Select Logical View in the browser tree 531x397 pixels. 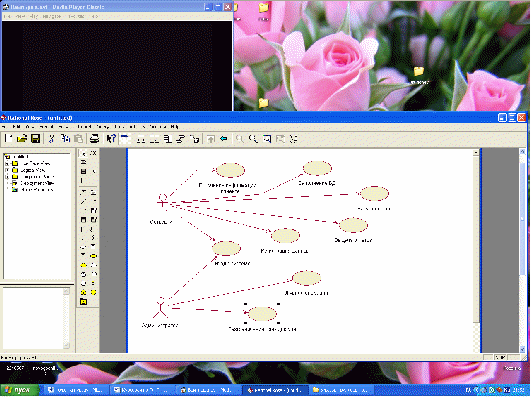33,170
